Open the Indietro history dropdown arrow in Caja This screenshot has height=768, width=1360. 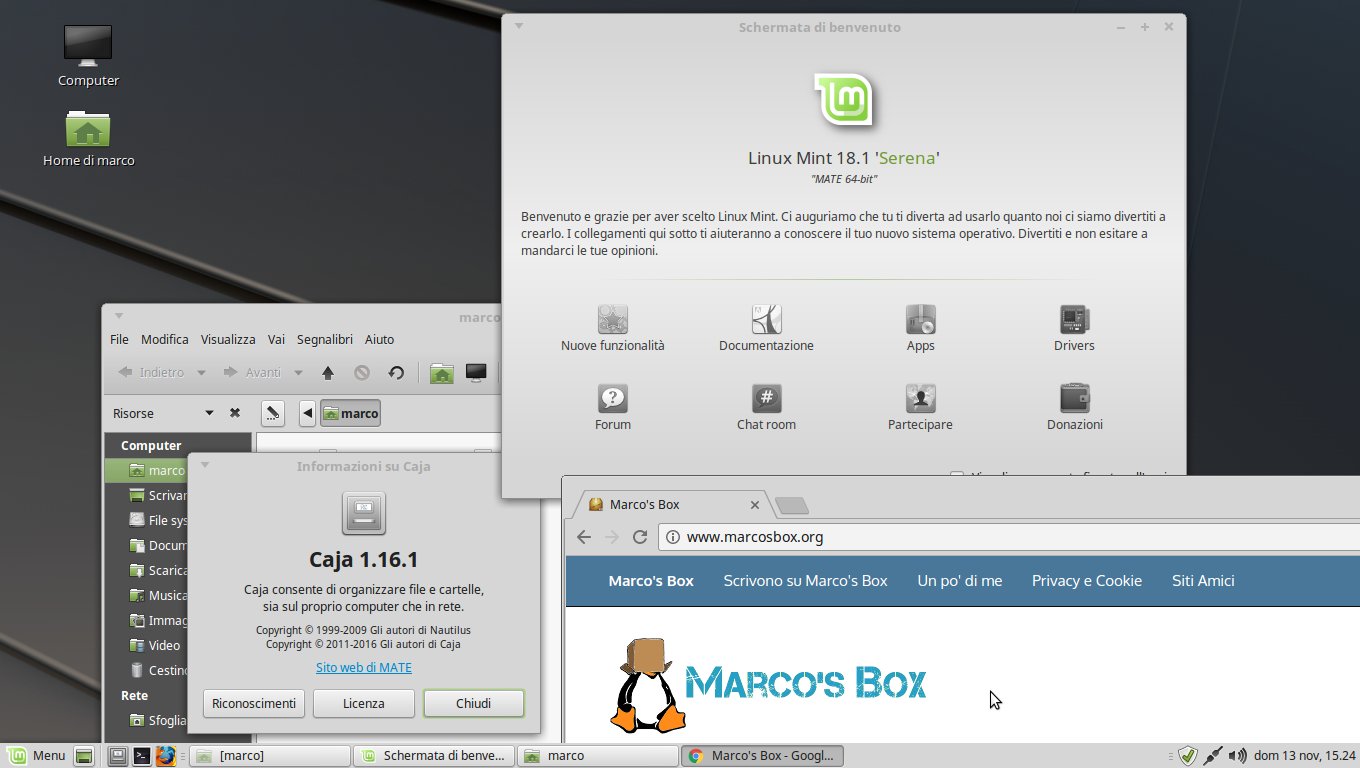click(x=201, y=373)
